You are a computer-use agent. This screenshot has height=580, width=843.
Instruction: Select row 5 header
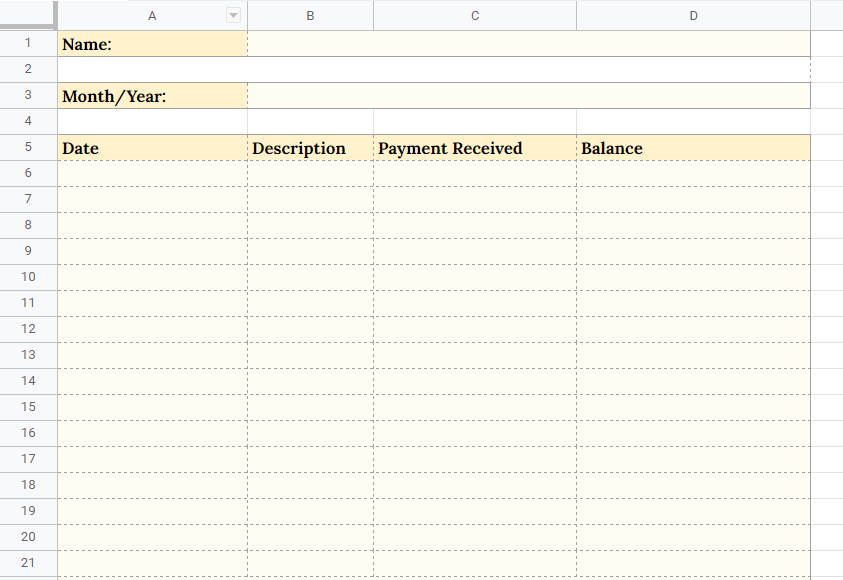pos(28,147)
